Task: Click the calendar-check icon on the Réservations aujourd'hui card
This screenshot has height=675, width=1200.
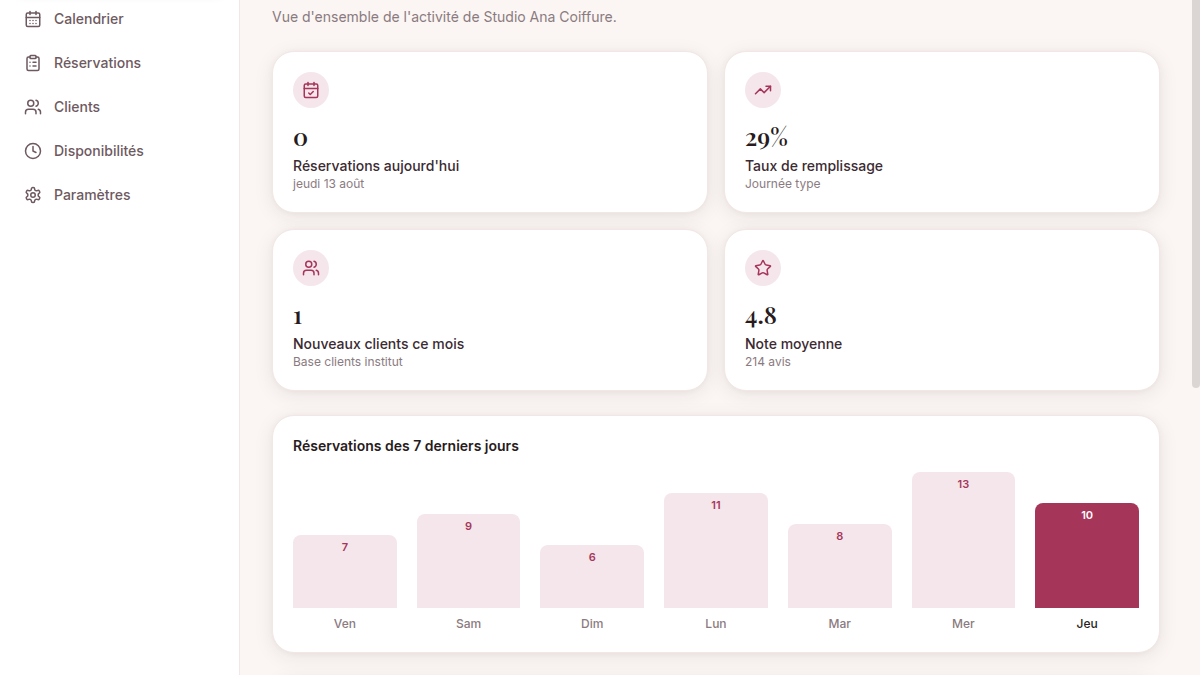Action: point(311,90)
